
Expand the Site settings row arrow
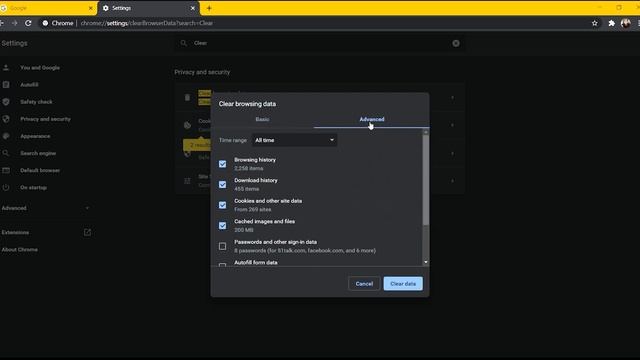(x=452, y=181)
